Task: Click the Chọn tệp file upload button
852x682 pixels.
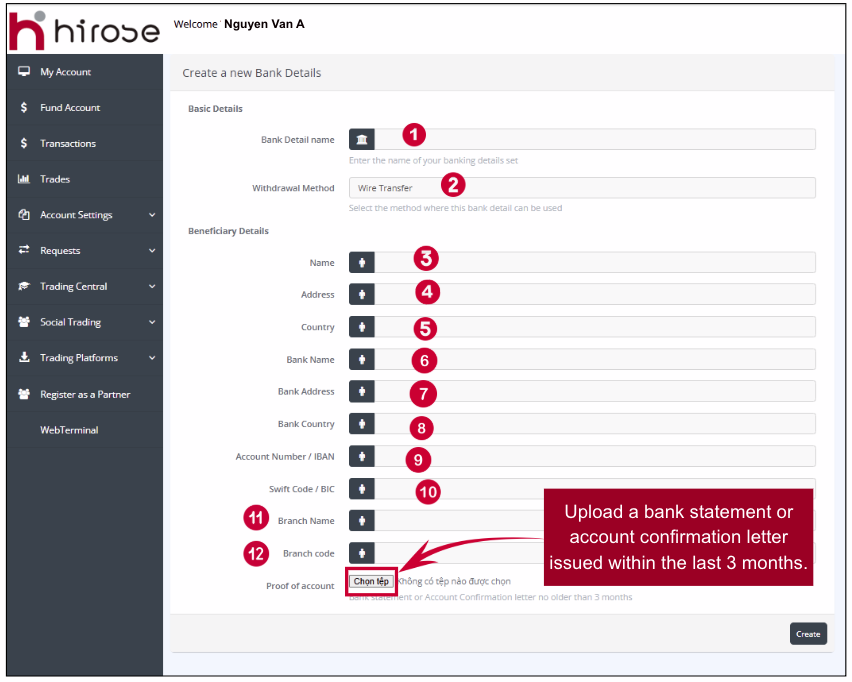Action: 371,581
